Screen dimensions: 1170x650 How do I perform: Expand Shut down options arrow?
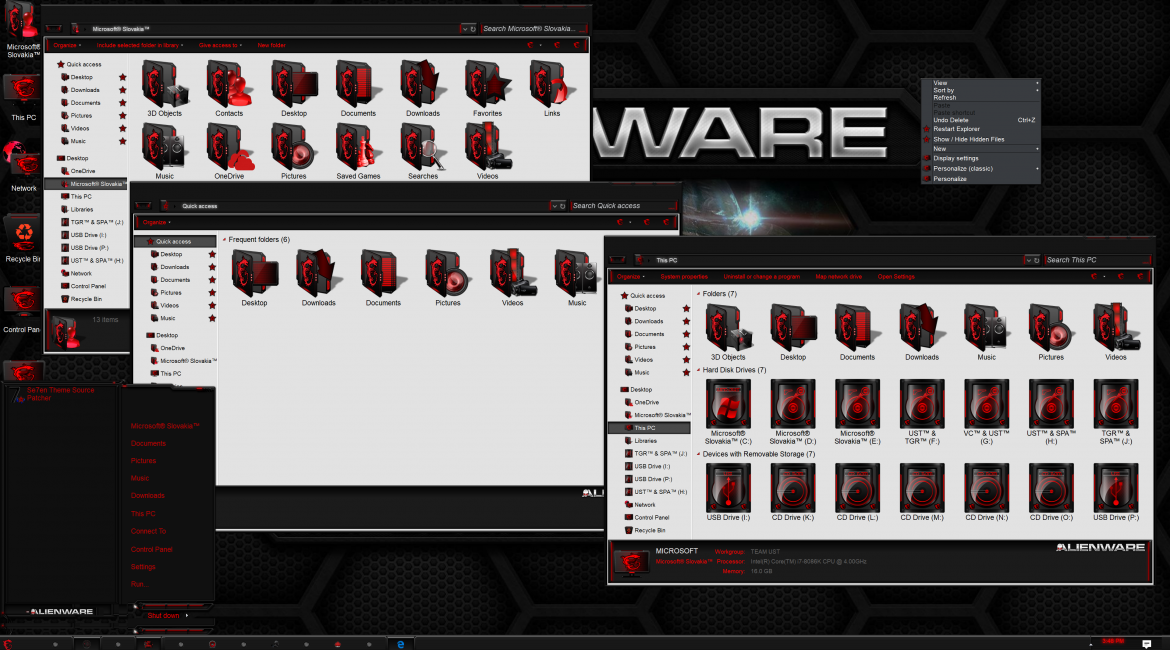pyautogui.click(x=187, y=616)
